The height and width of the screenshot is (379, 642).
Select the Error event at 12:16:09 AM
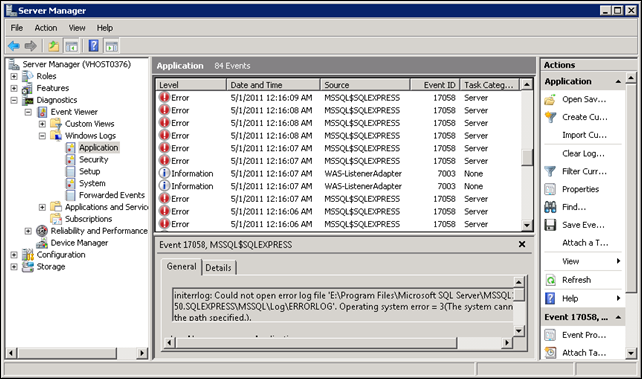(x=339, y=98)
